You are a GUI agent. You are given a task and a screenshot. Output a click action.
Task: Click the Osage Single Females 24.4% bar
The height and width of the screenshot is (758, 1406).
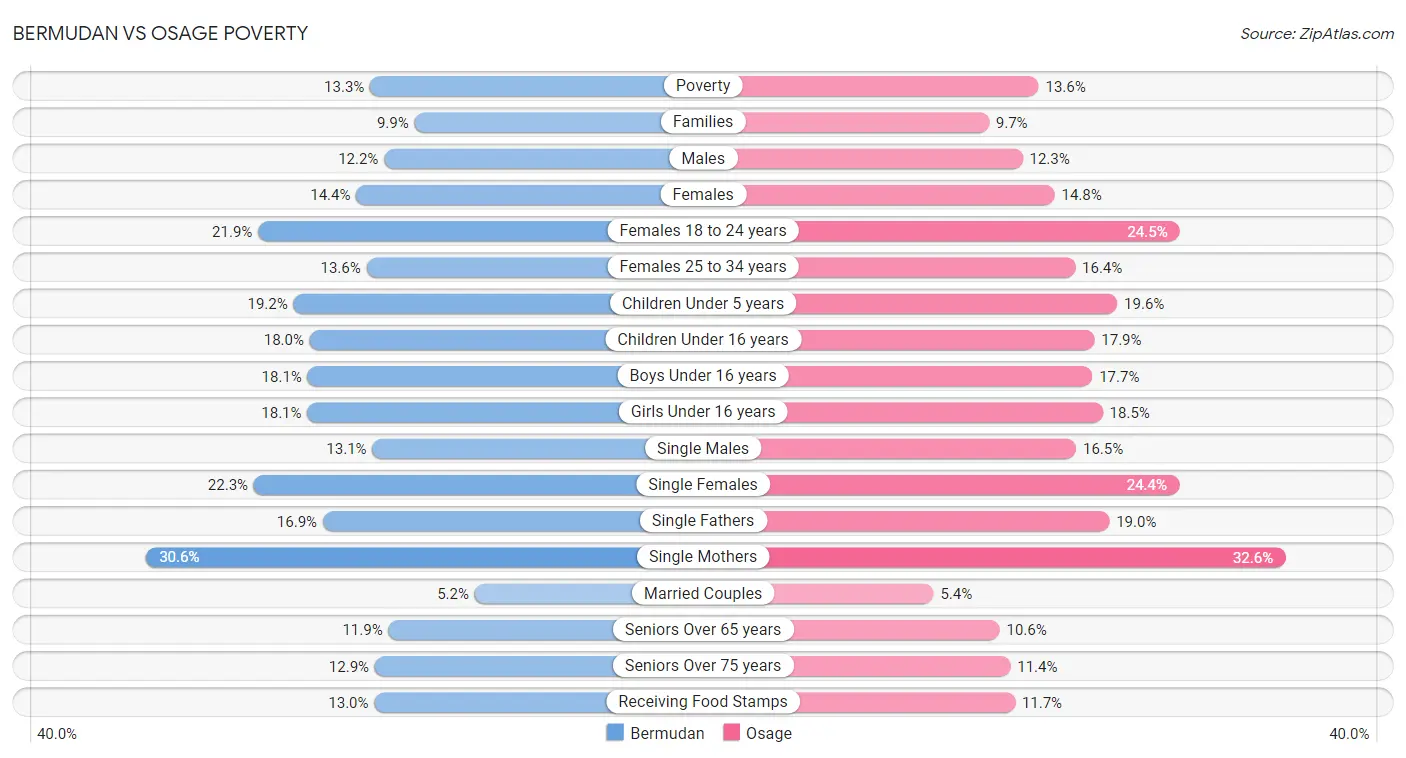pos(941,485)
